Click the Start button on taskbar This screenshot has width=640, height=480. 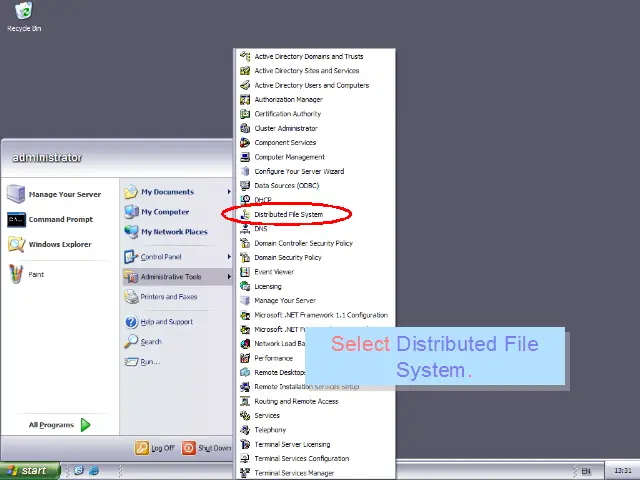(x=29, y=471)
